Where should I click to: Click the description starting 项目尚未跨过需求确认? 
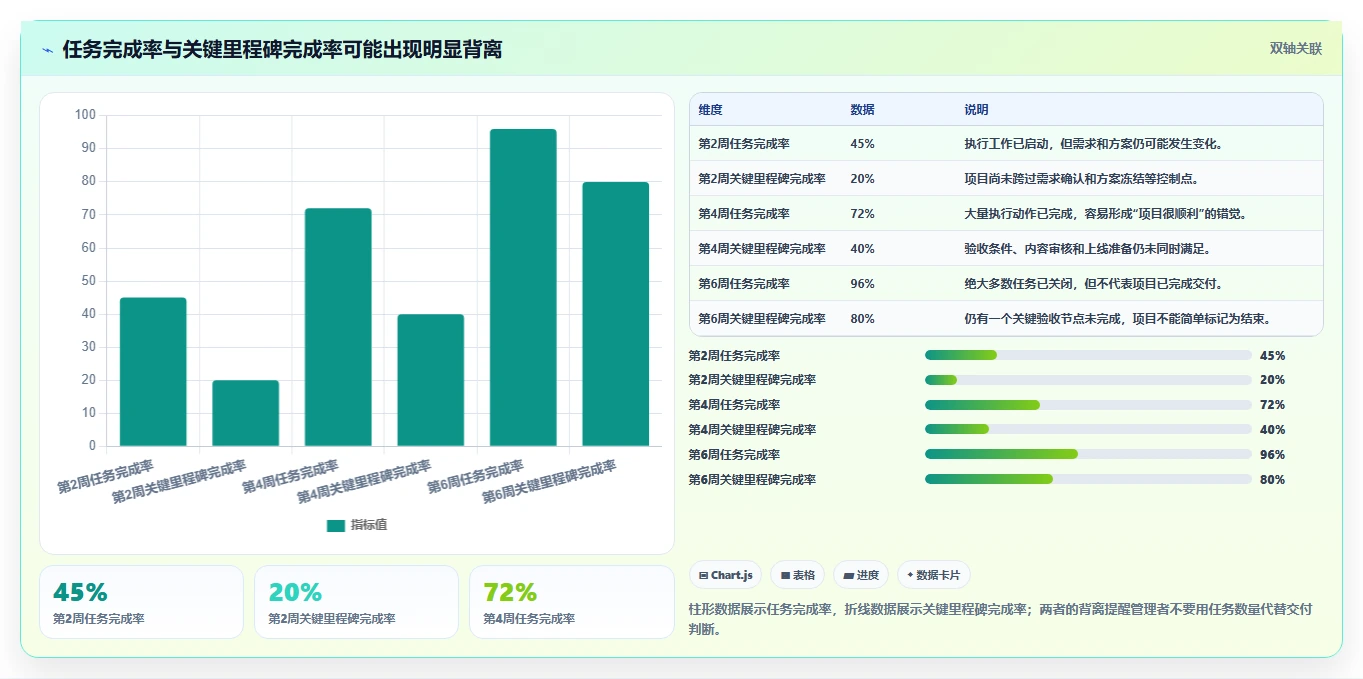[1082, 179]
